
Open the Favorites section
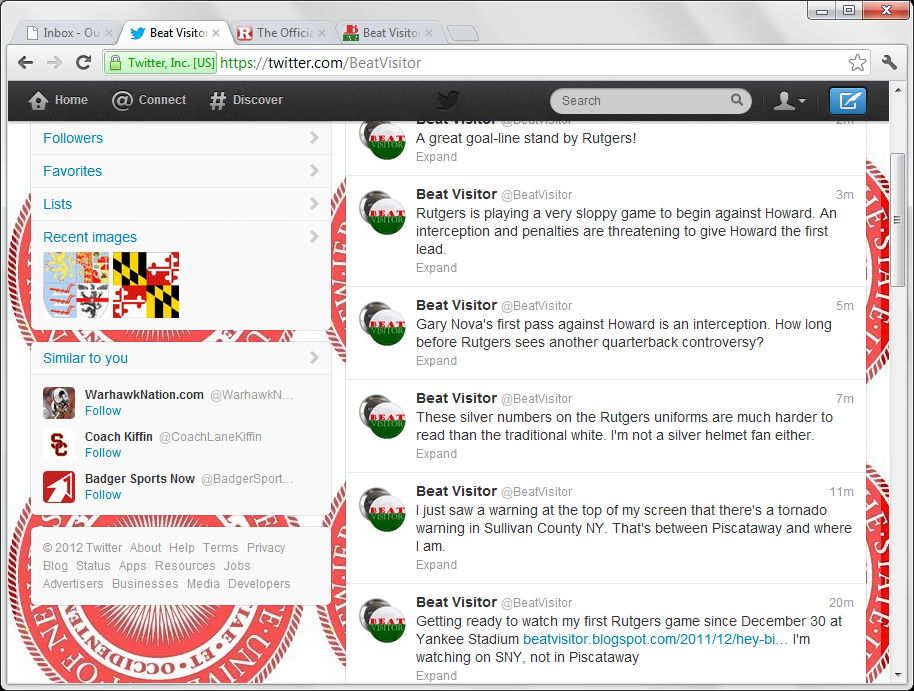tap(181, 171)
